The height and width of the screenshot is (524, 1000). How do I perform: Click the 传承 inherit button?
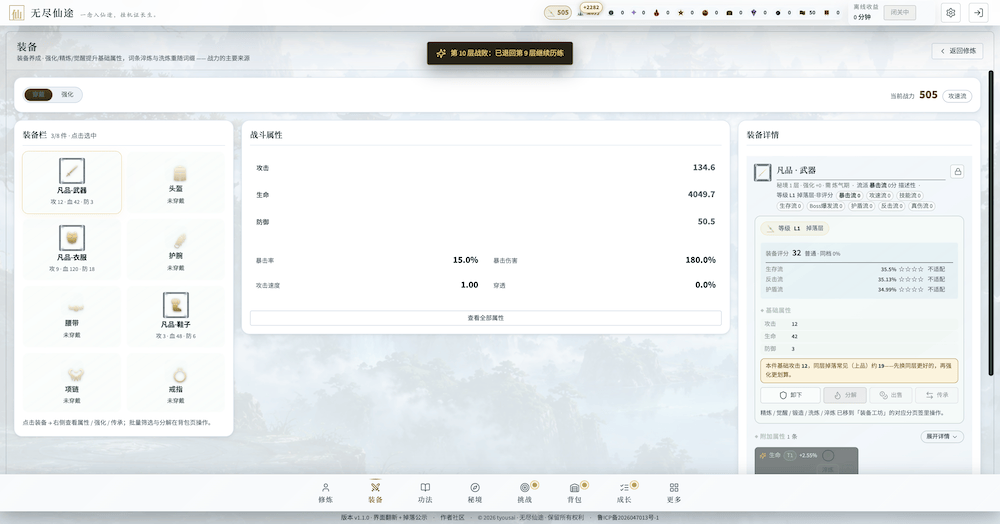pos(936,395)
